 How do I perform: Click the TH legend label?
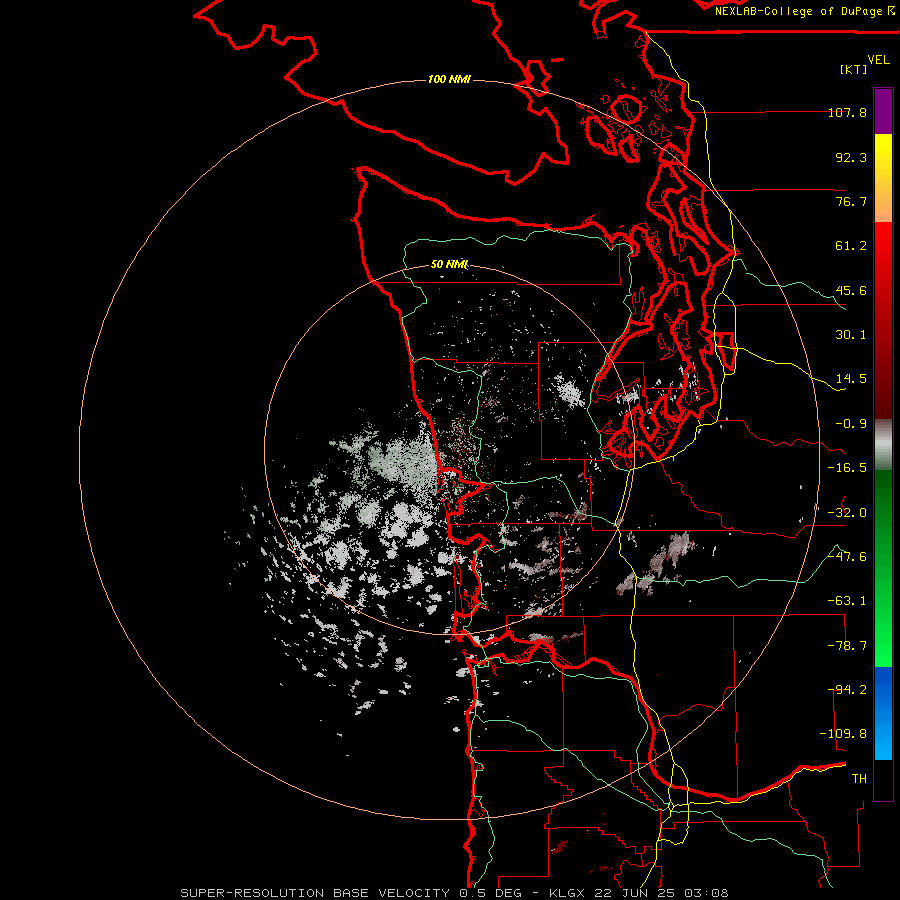[859, 779]
